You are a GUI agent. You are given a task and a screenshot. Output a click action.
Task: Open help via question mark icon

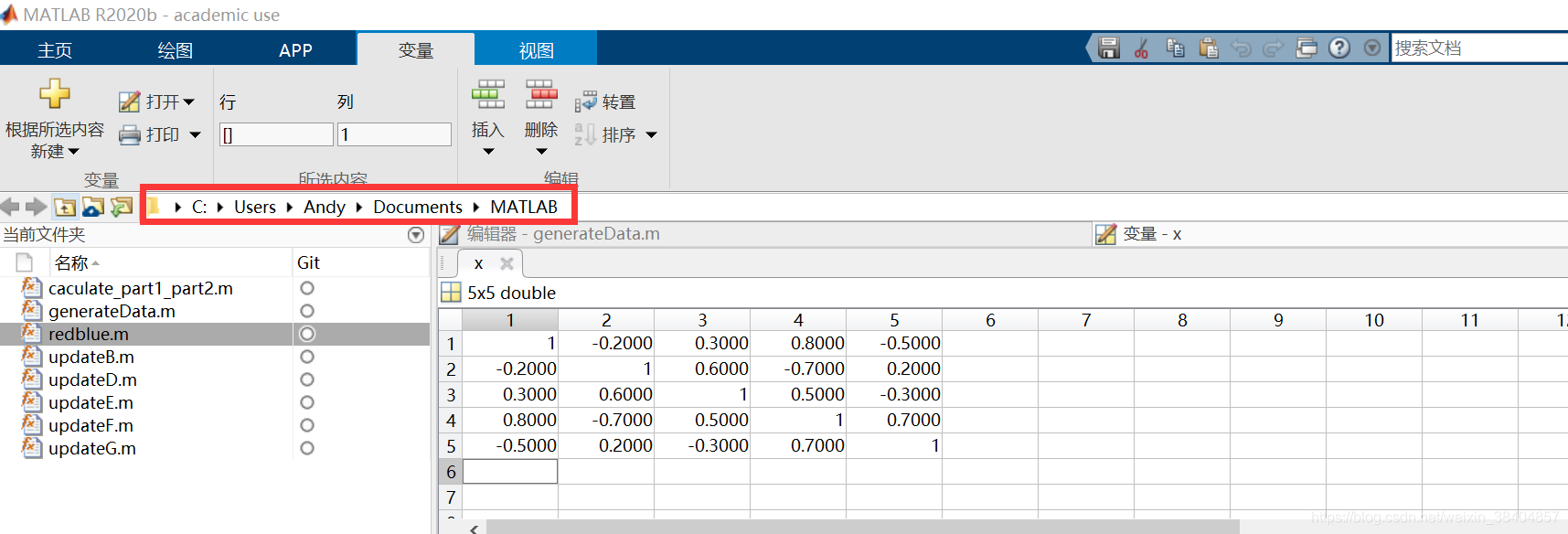pos(1339,48)
